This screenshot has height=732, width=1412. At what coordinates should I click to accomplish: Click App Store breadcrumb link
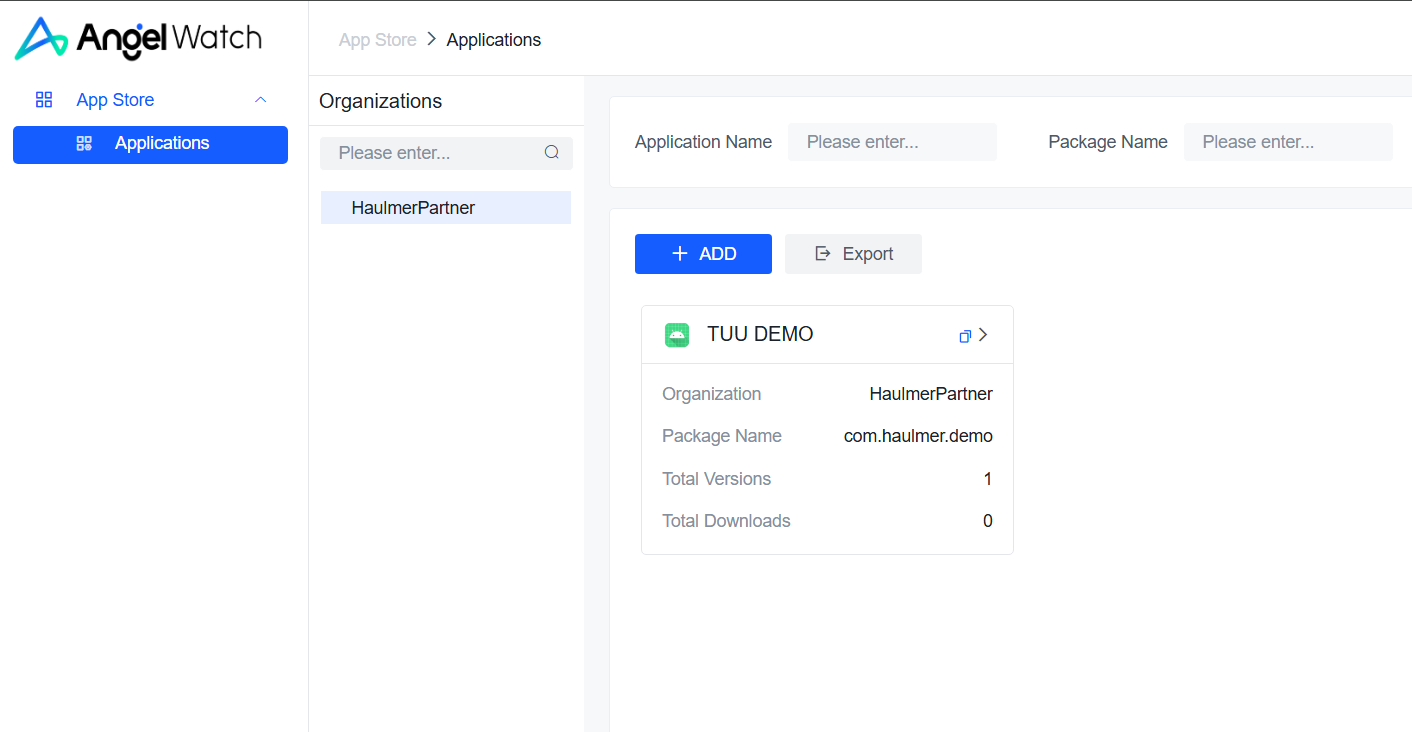tap(378, 40)
